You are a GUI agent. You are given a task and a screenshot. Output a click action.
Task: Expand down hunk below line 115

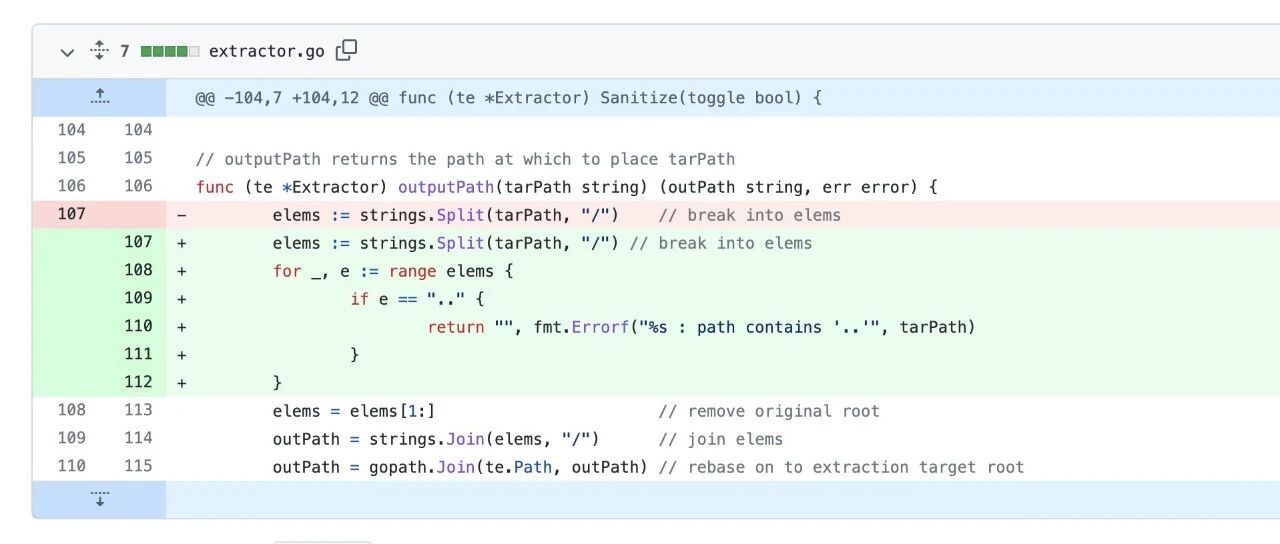[99, 499]
